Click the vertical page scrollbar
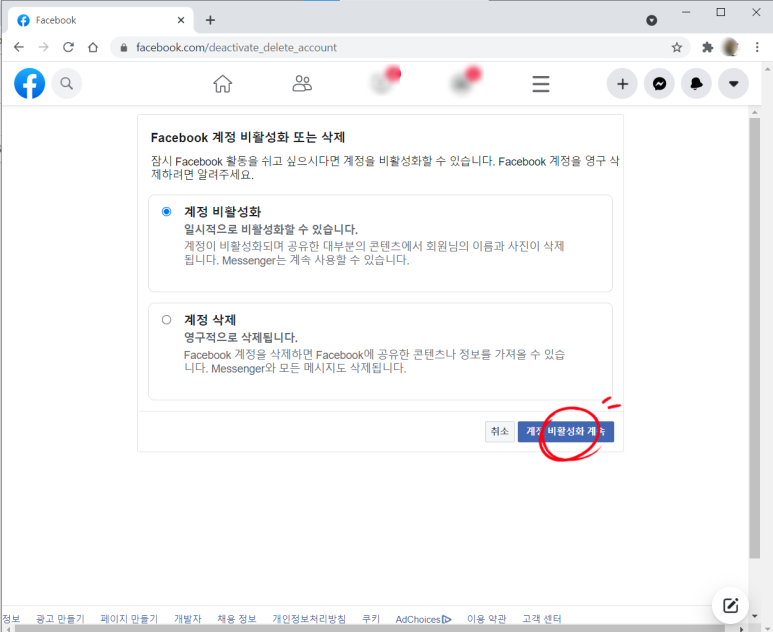773x632 pixels. tap(755, 338)
